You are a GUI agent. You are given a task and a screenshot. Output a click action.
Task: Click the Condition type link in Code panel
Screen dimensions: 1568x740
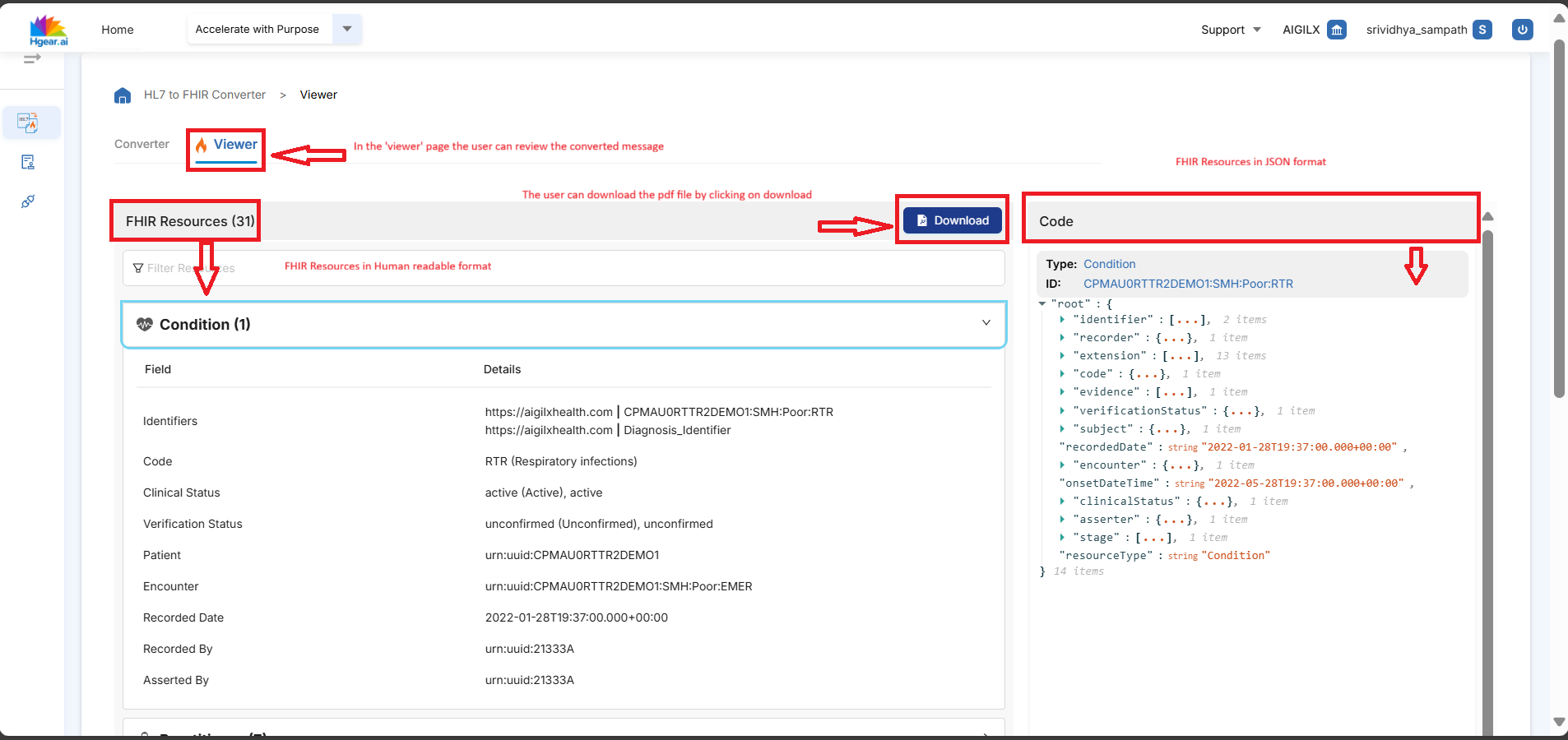pos(1110,264)
